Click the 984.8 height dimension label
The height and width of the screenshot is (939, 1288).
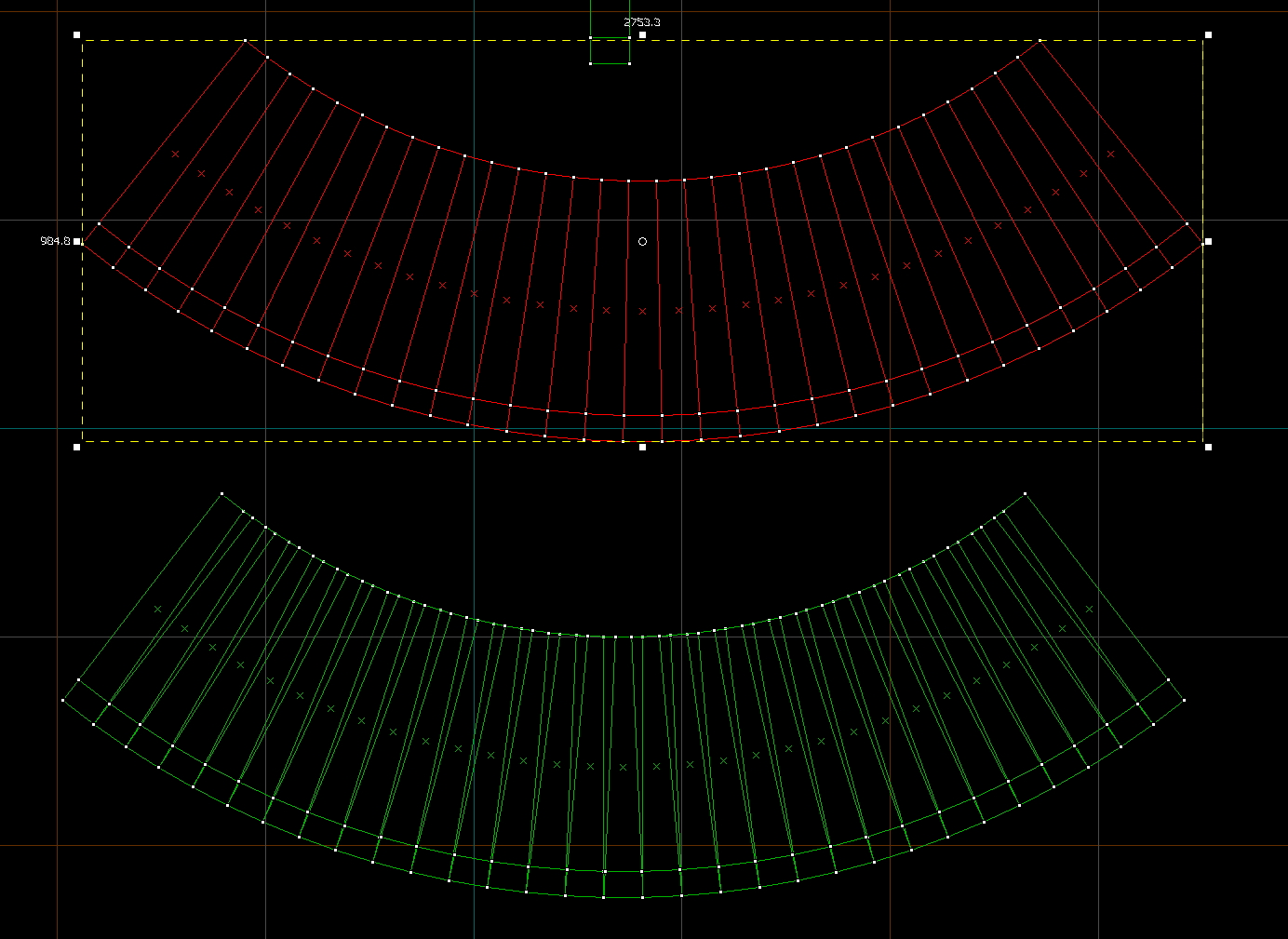(55, 241)
